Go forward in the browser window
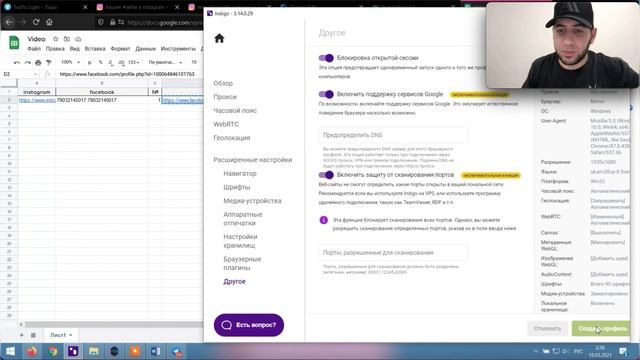640x360 pixels. pyautogui.click(x=23, y=22)
